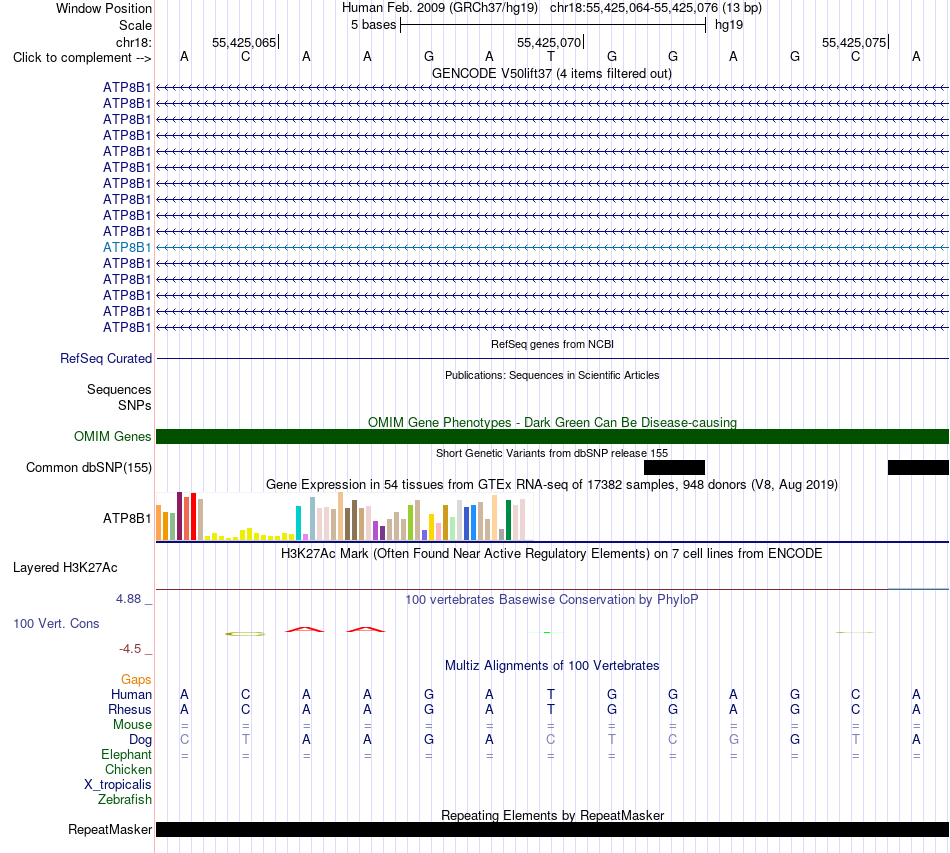The height and width of the screenshot is (853, 950).
Task: Click the RefSeq Curated gene line
Action: click(552, 359)
